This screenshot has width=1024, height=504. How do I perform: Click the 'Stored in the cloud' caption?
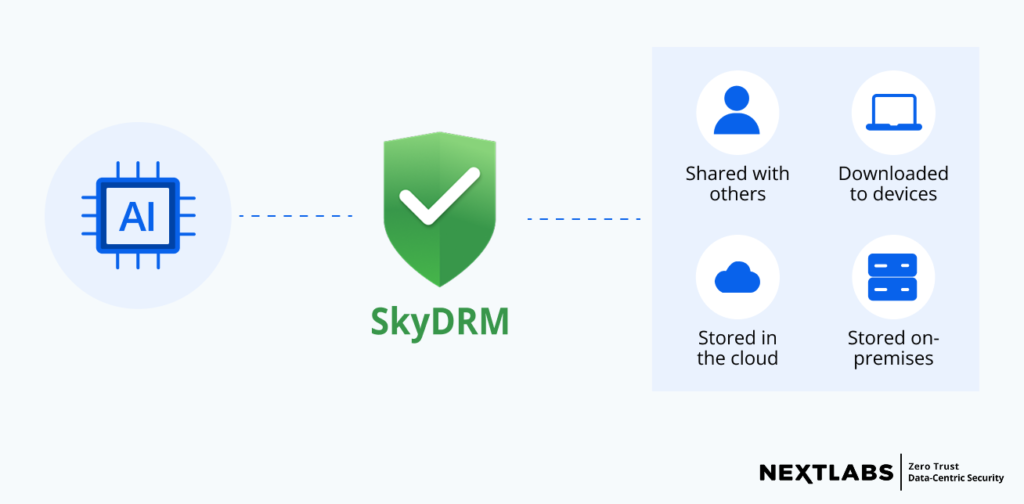coord(737,348)
